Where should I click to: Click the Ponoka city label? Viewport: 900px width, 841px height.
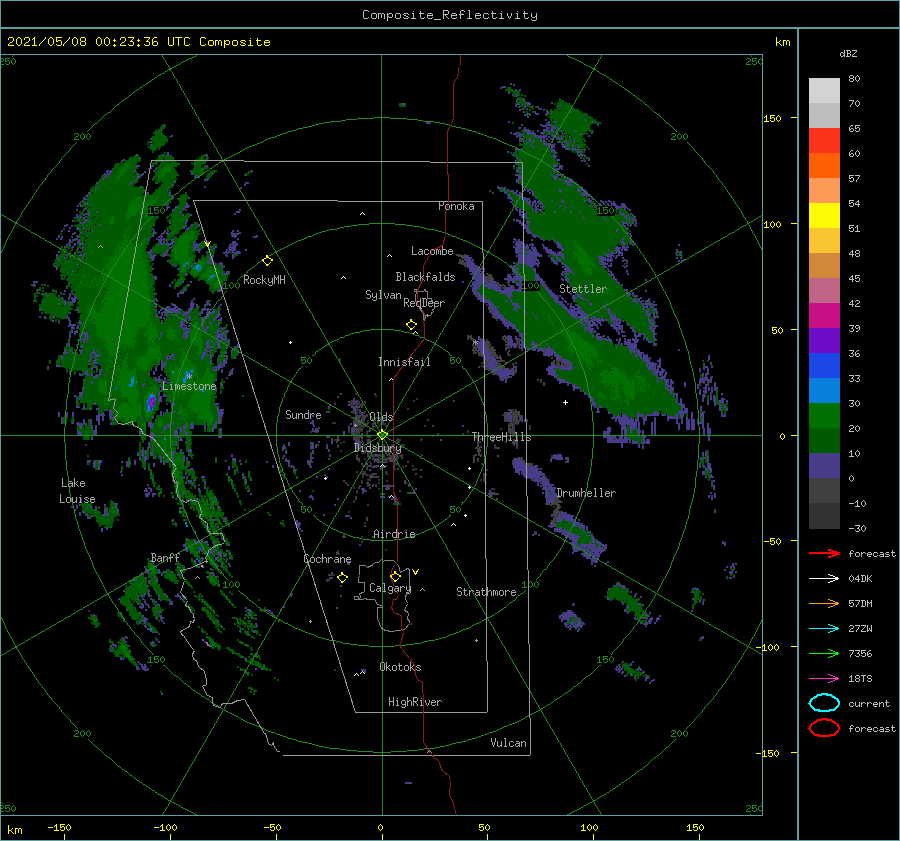(456, 206)
